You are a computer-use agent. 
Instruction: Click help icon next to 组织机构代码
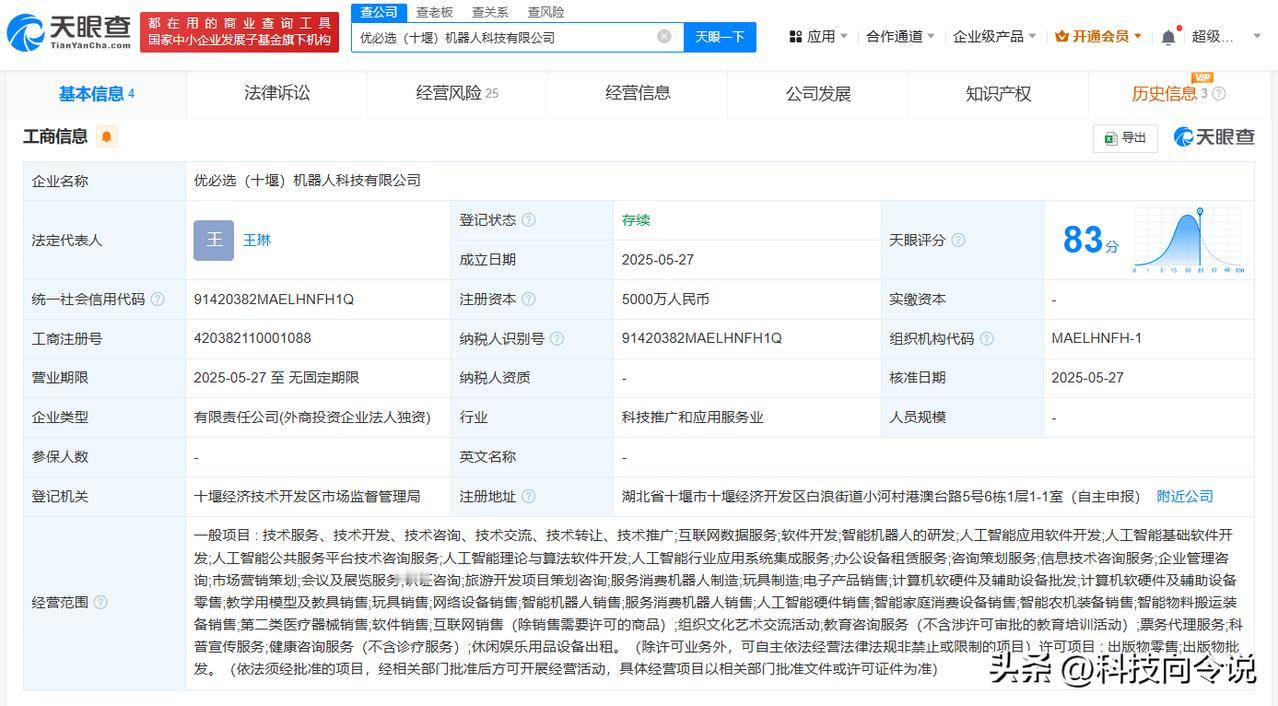click(987, 339)
